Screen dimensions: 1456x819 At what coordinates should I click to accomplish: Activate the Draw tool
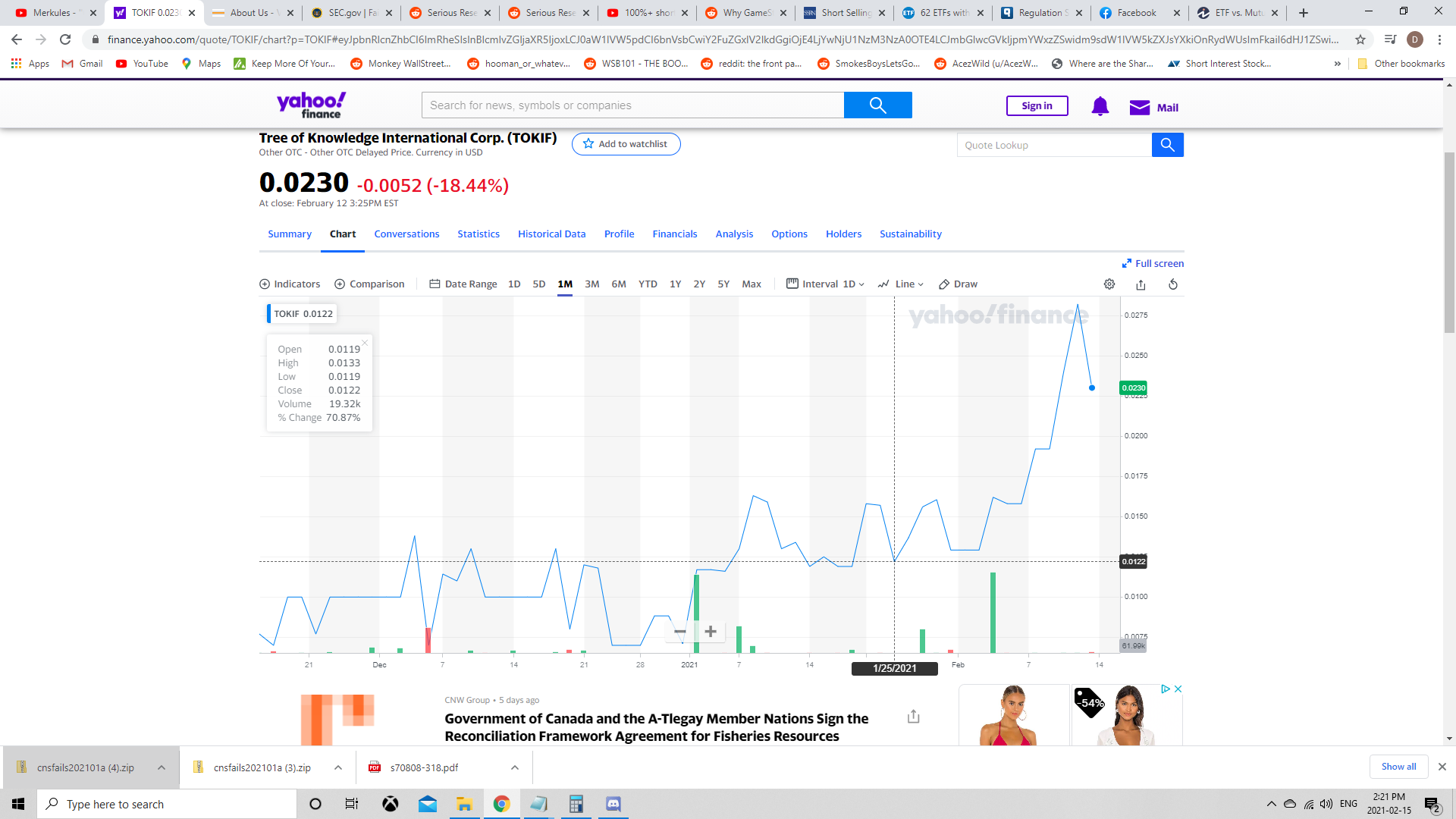[x=958, y=284]
